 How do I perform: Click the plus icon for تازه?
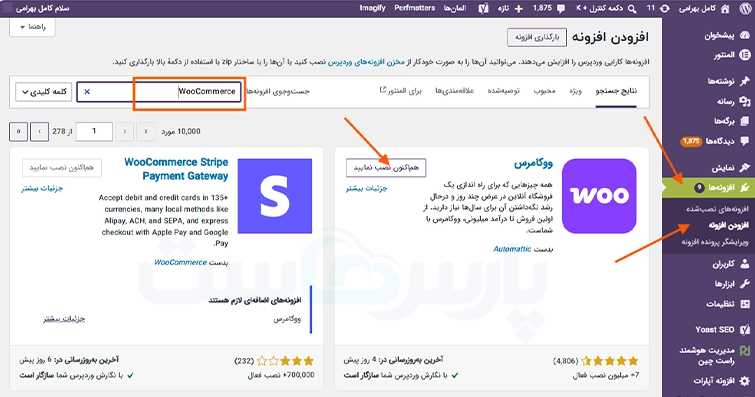point(519,9)
